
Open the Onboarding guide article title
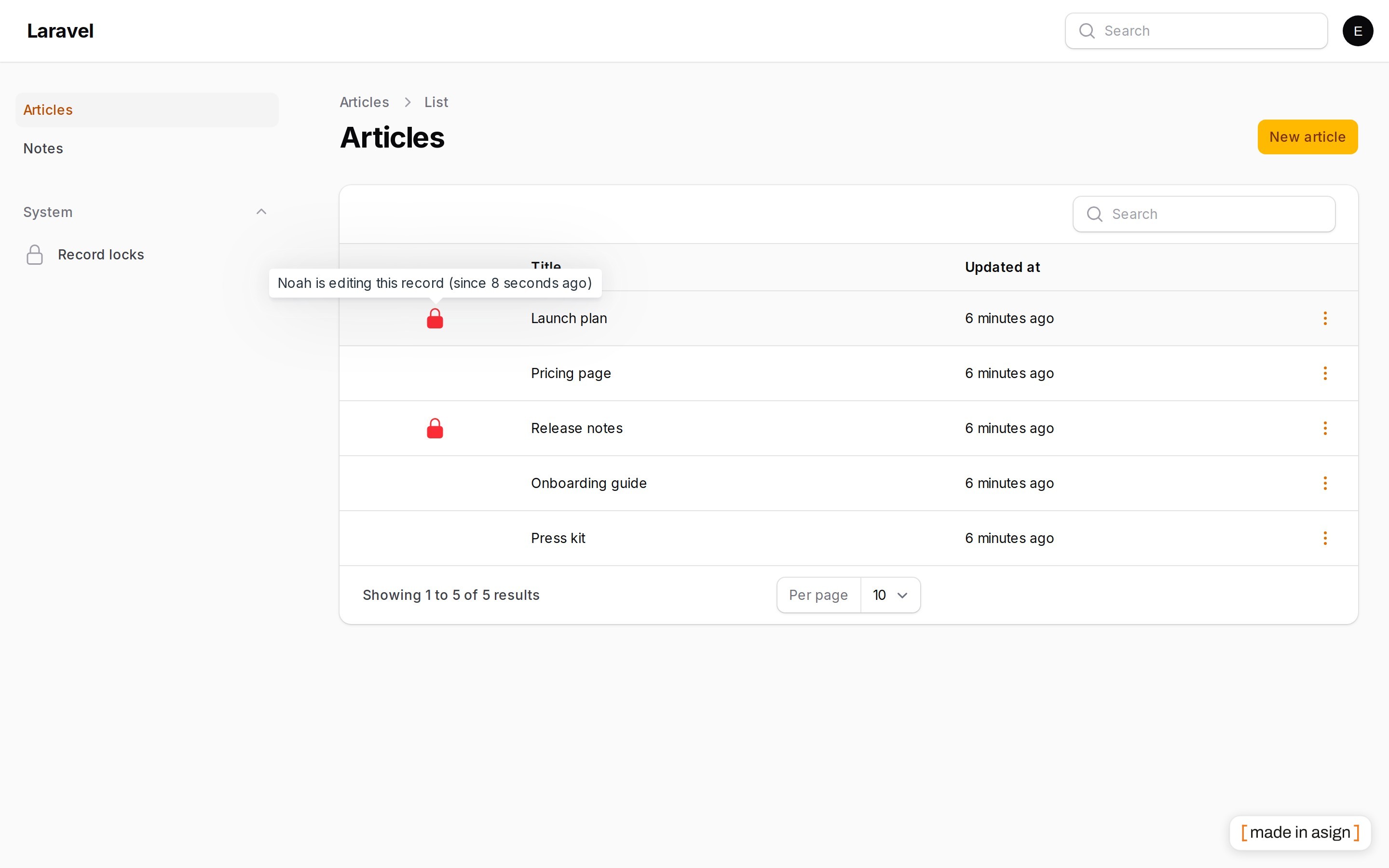coord(588,483)
